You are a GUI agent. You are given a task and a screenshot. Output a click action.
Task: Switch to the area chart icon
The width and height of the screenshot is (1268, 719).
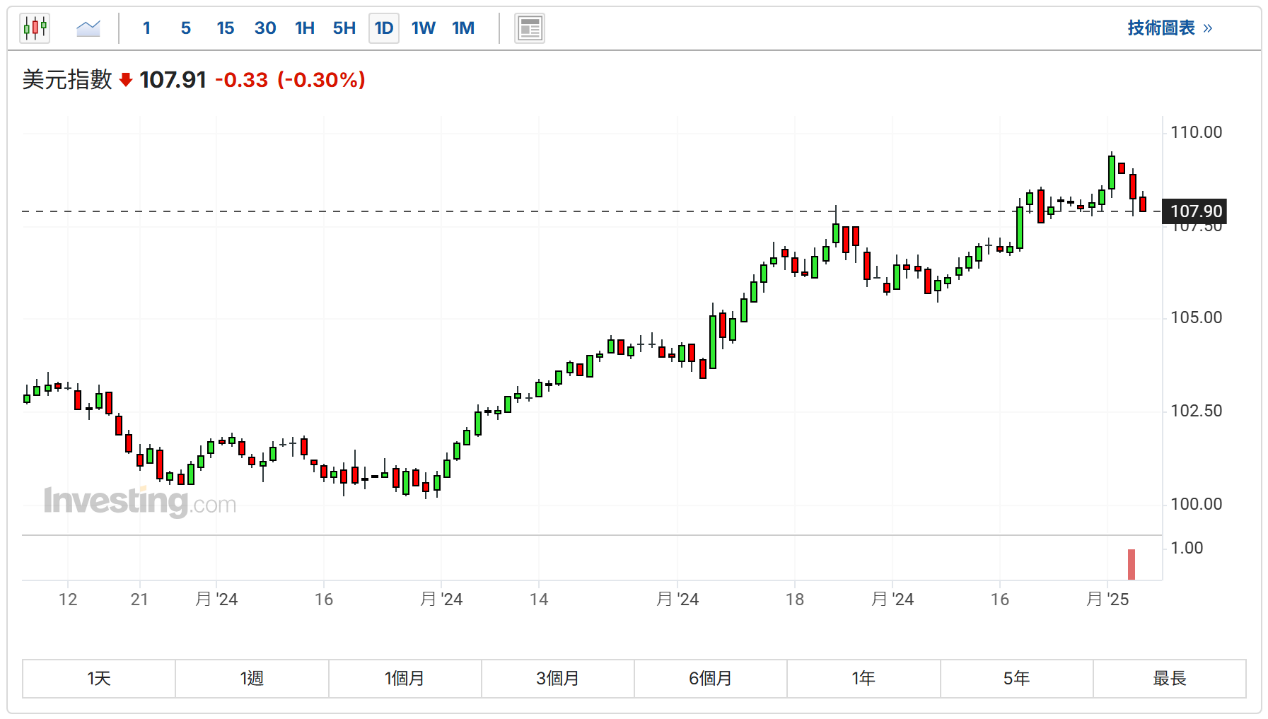click(89, 28)
